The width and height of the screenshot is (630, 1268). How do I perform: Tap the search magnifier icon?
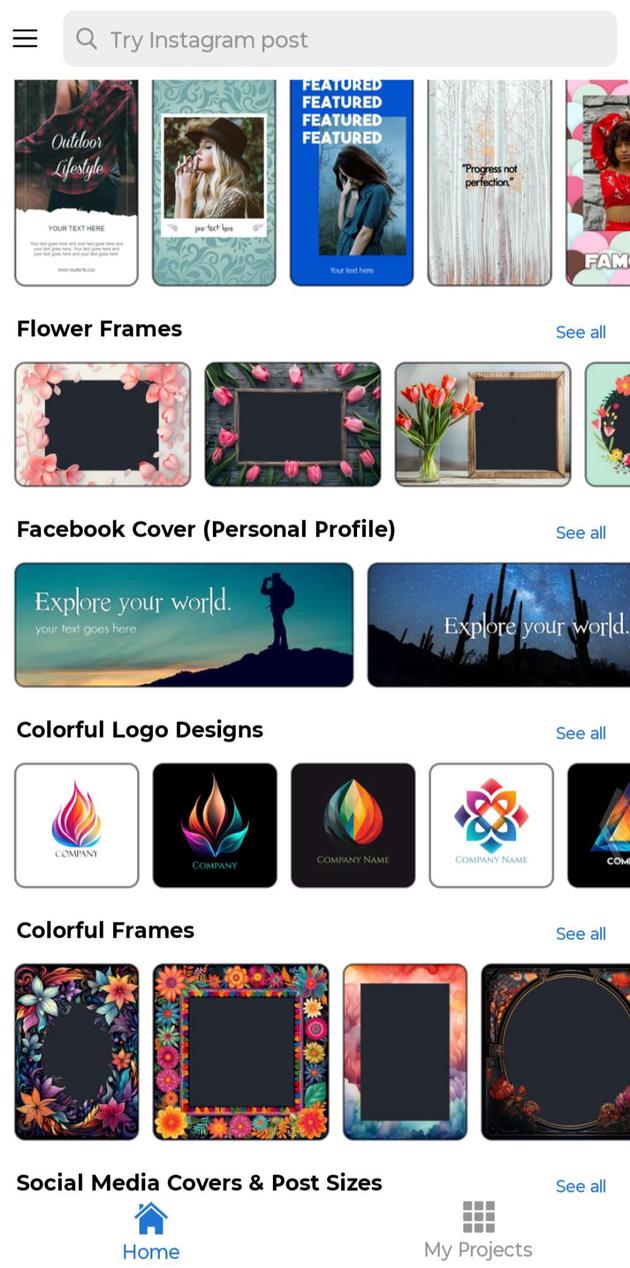[87, 39]
